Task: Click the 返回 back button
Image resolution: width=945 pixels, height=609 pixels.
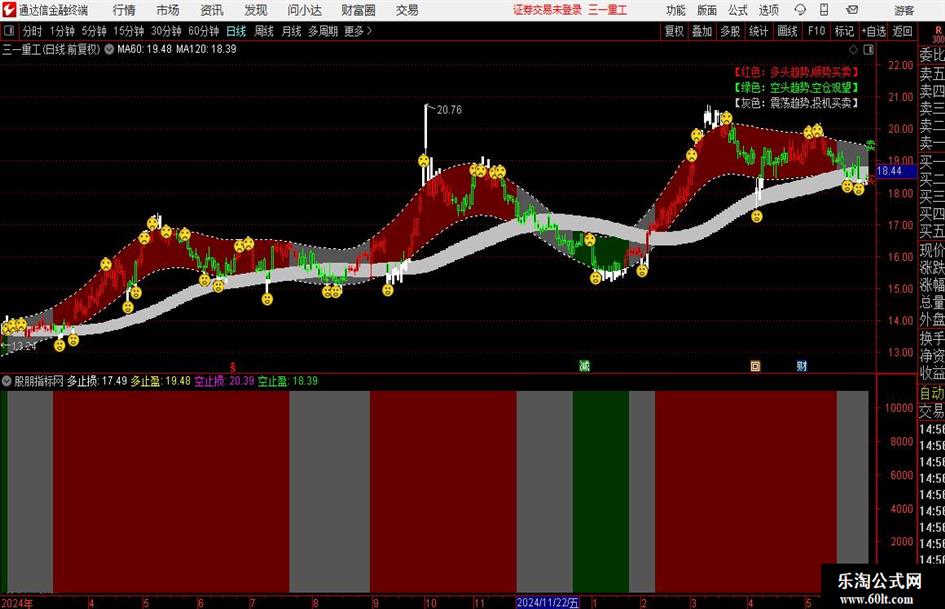Action: tap(902, 31)
